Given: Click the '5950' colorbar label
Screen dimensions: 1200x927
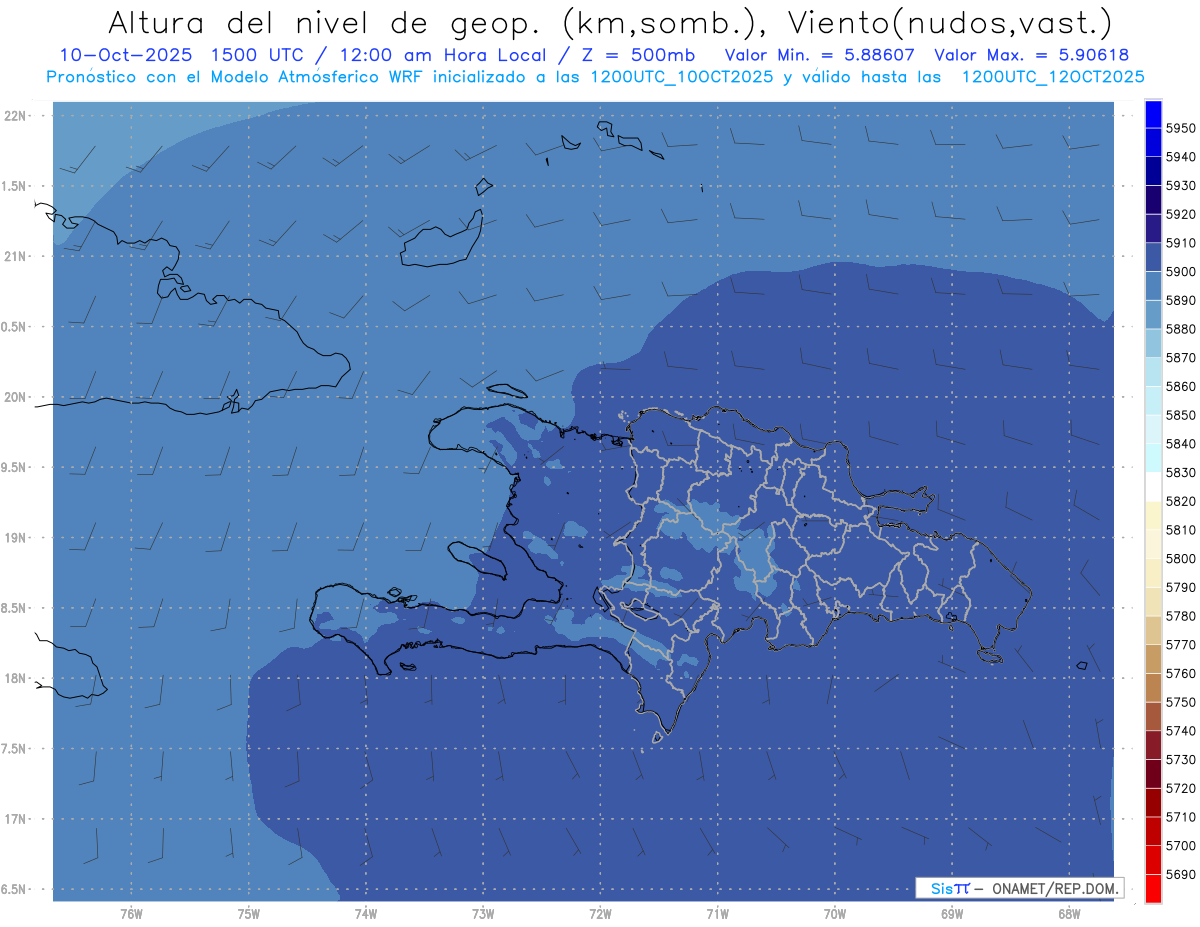Looking at the screenshot, I should (1180, 128).
